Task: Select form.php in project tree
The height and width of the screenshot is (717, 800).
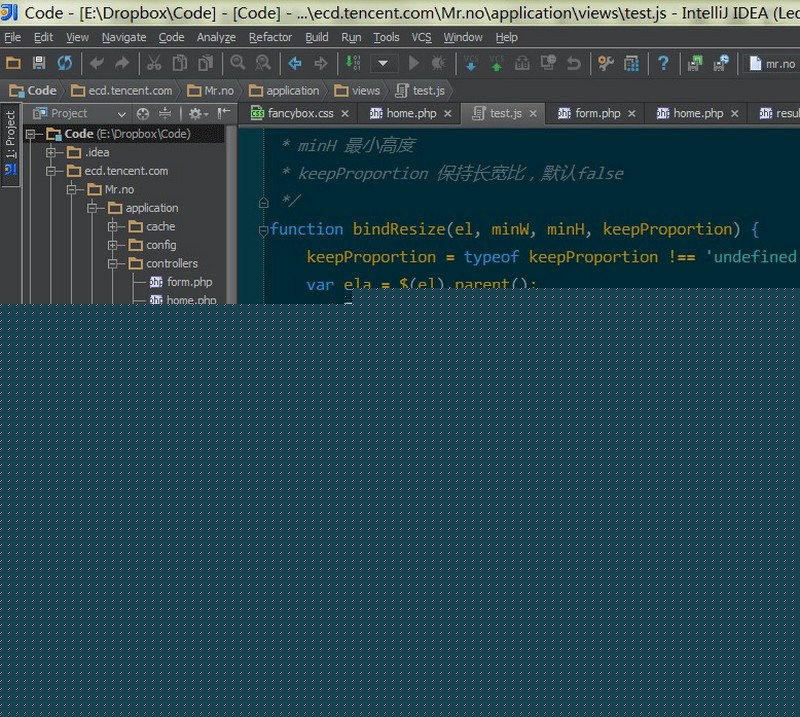Action: 181,282
